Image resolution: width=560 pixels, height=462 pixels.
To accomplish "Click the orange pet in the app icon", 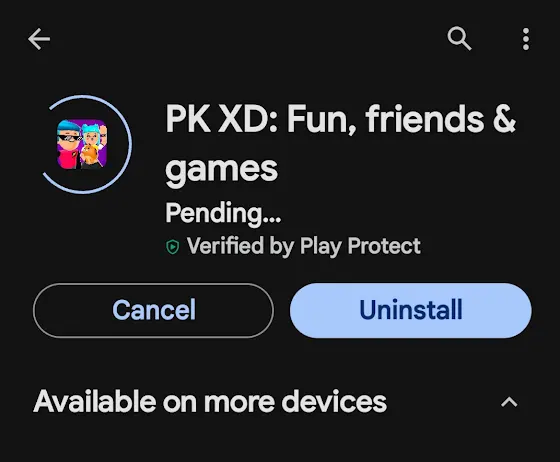I will tap(89, 155).
